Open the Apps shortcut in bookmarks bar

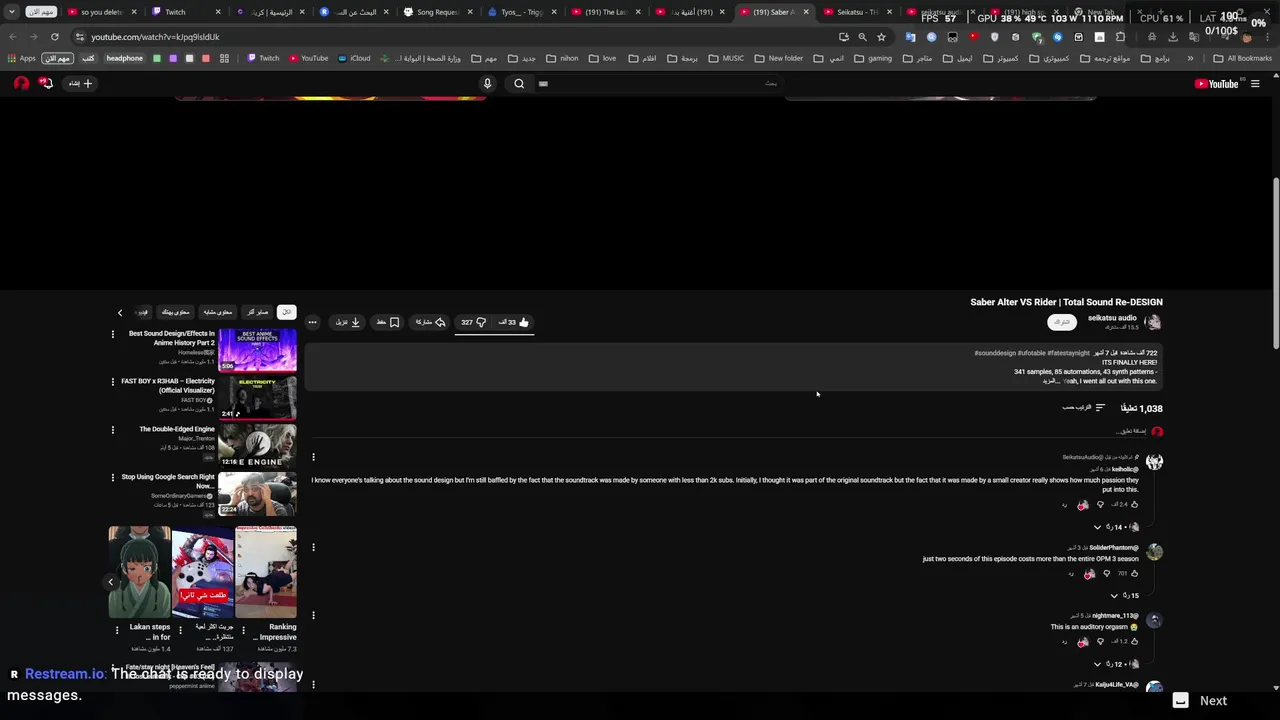[21, 59]
